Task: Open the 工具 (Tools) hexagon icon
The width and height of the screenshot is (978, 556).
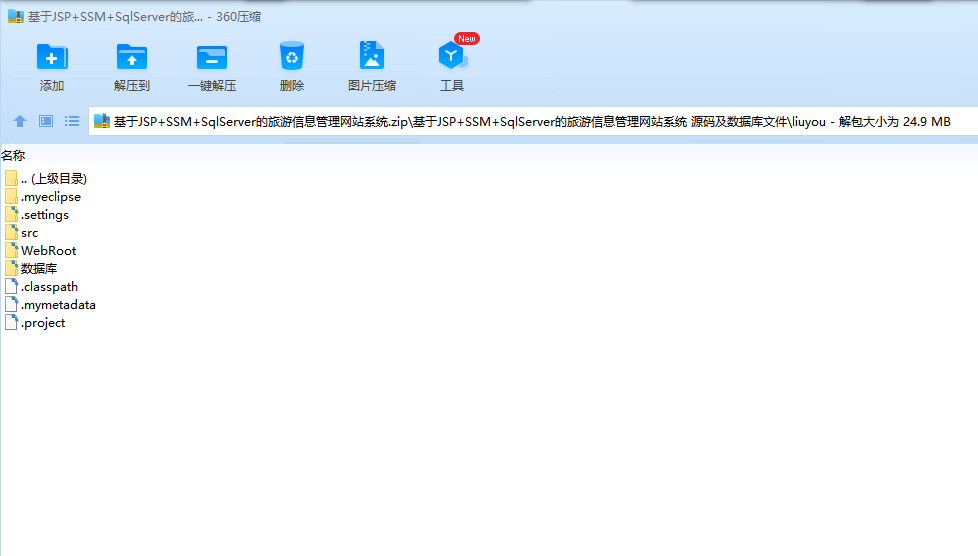Action: tap(452, 56)
